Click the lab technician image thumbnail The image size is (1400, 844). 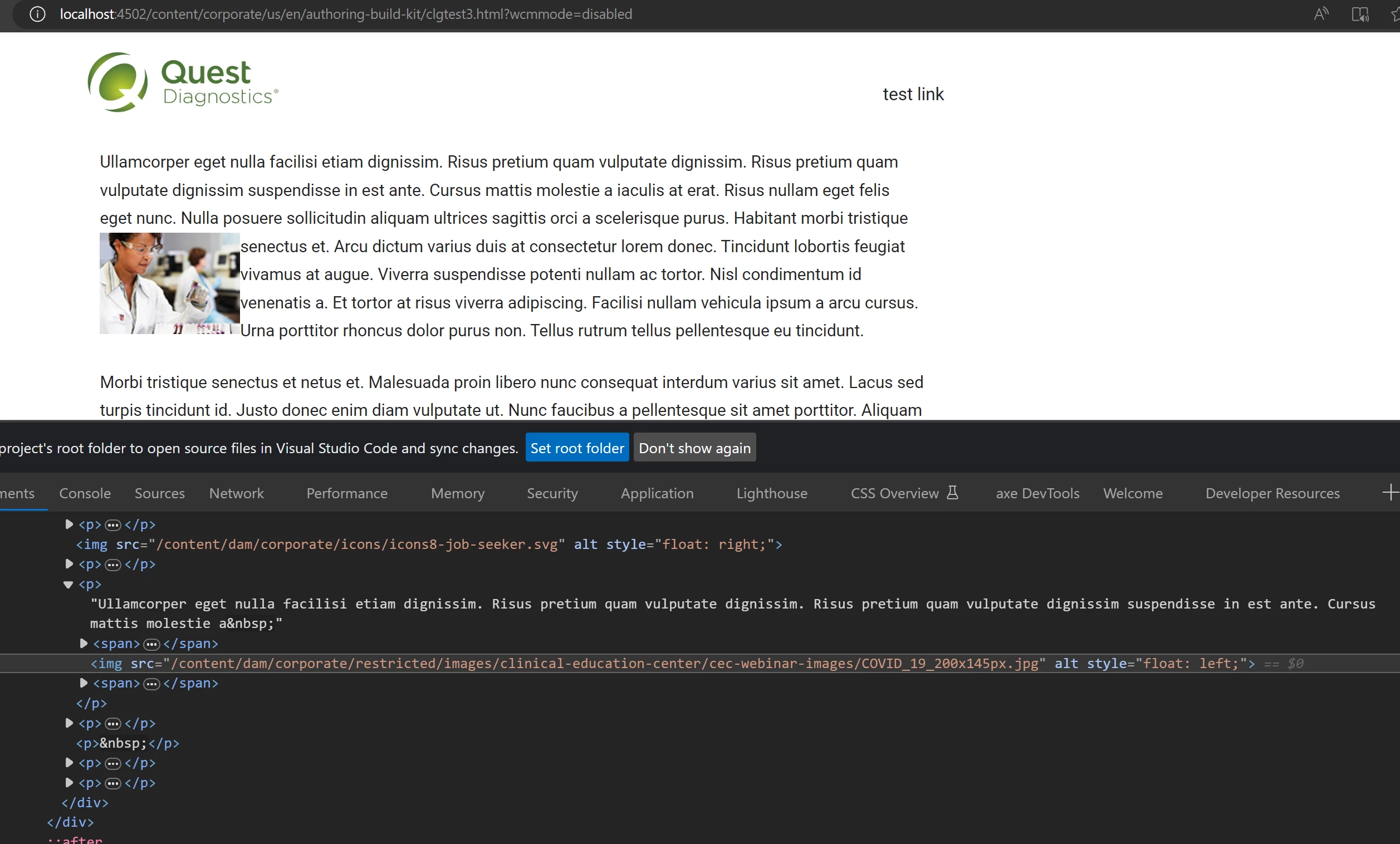click(169, 283)
